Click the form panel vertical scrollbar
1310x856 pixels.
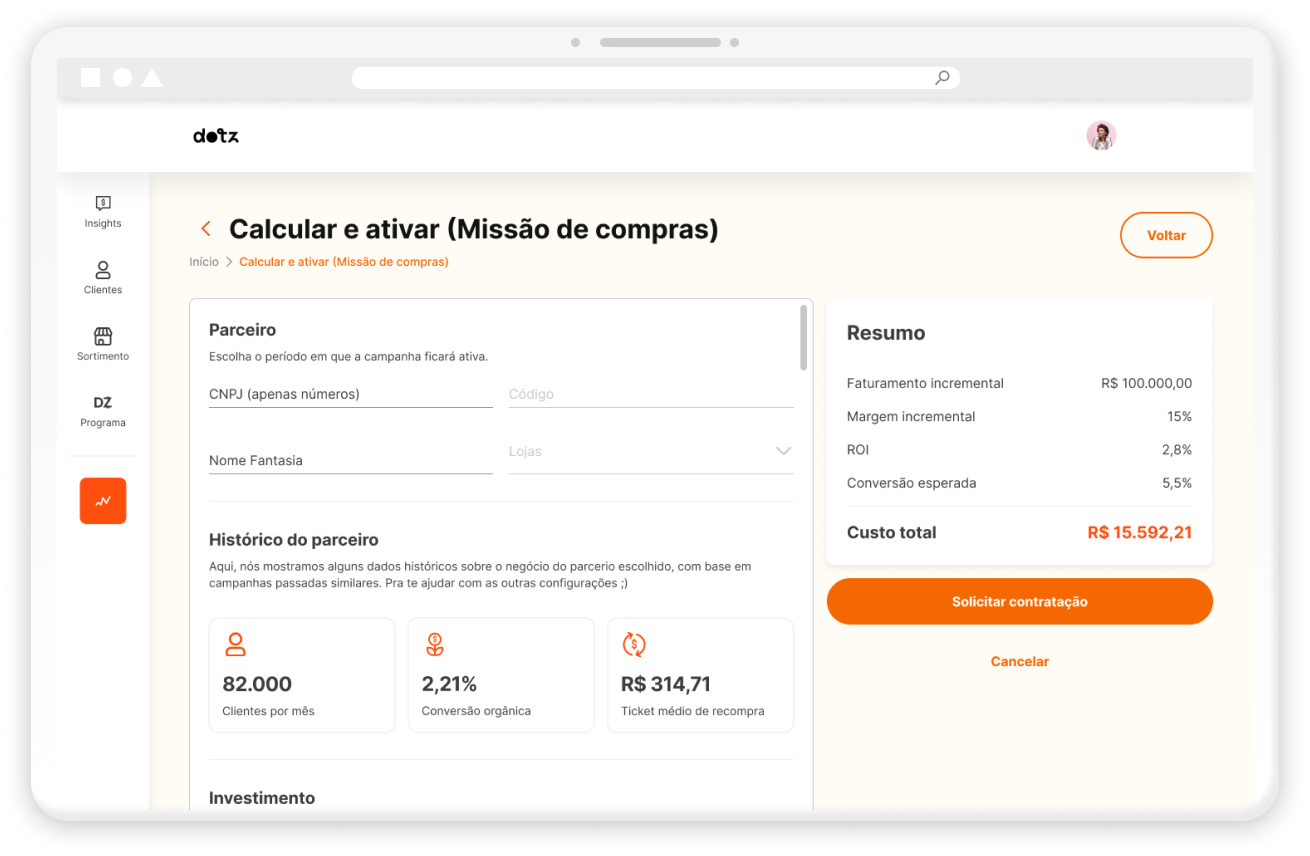[x=804, y=338]
